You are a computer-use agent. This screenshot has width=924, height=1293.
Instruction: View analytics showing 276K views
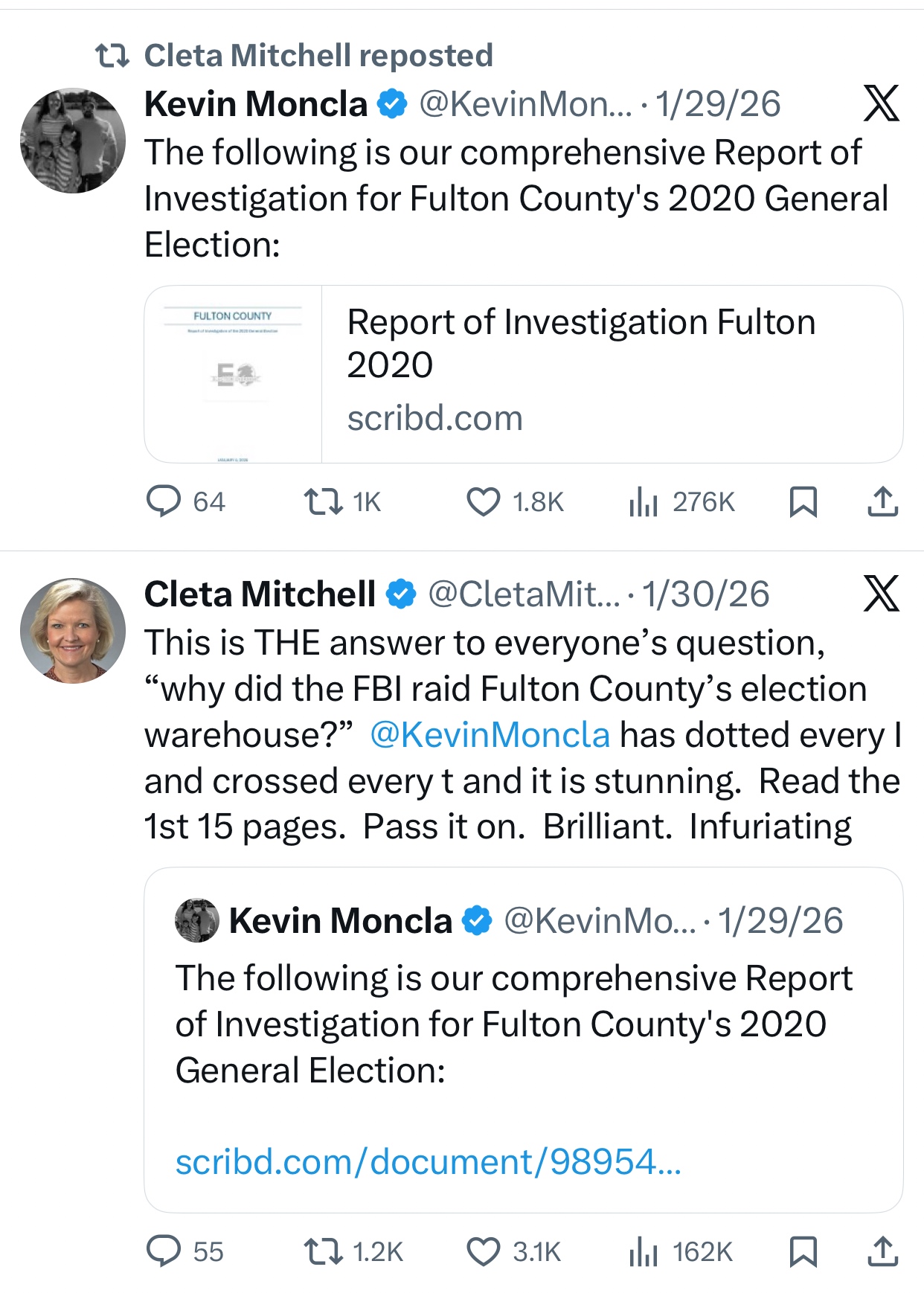tap(644, 501)
